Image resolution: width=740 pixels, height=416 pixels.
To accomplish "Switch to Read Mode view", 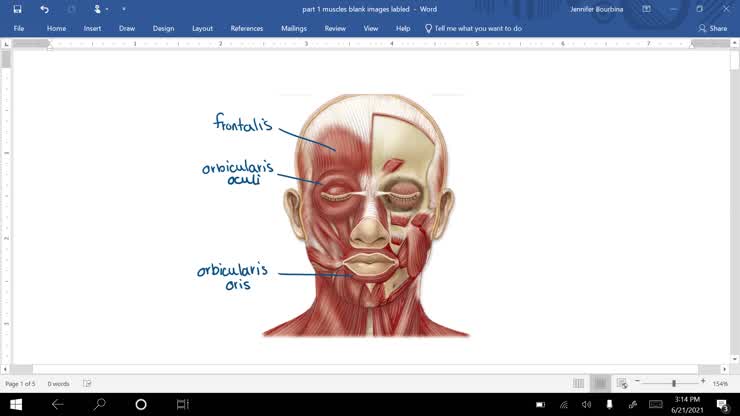I will [578, 383].
